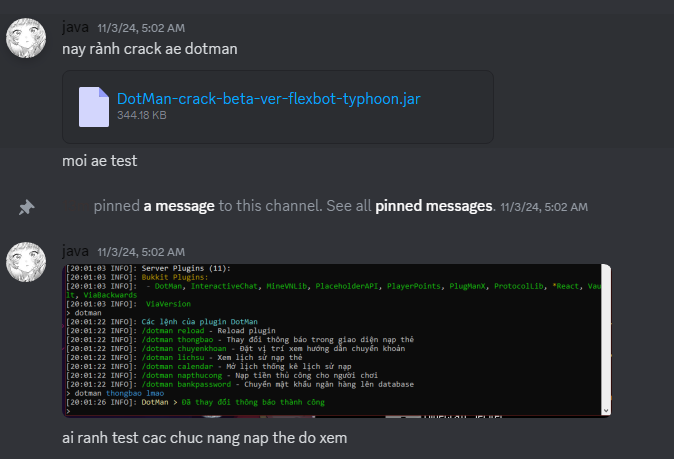674x459 pixels.
Task: Open the "pinned messages" link
Action: pos(435,206)
